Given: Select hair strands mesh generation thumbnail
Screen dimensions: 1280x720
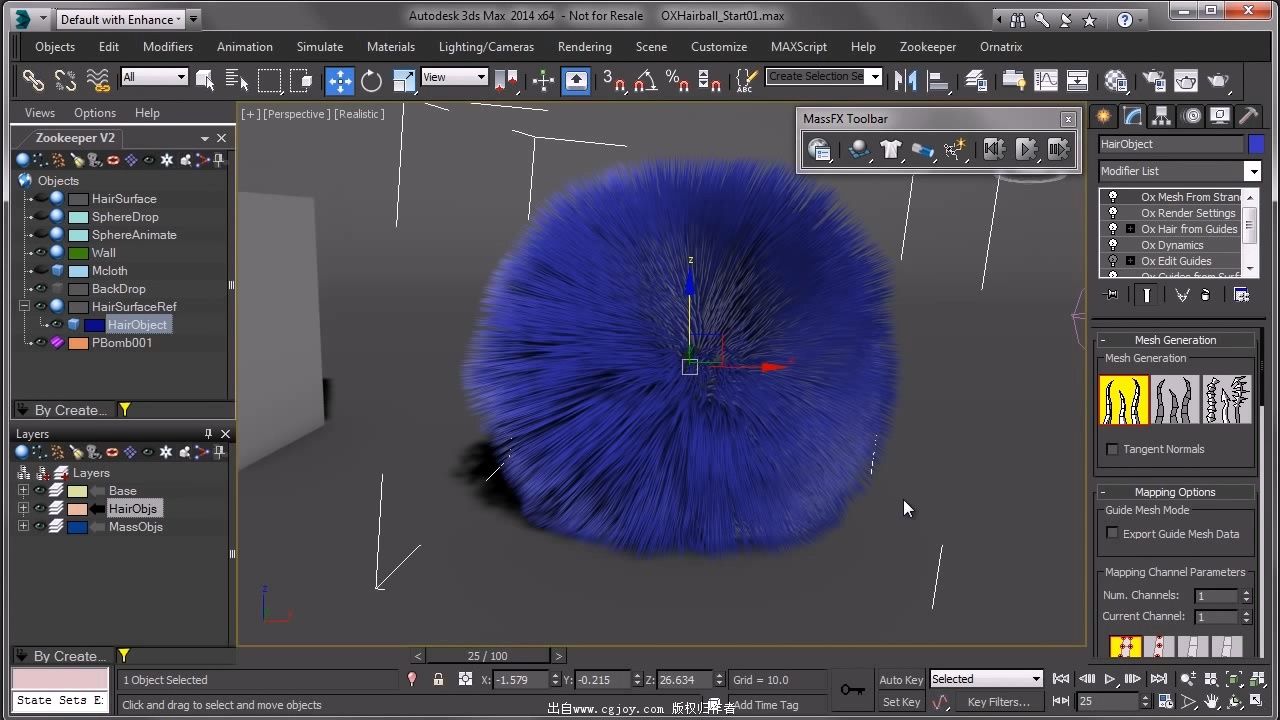Looking at the screenshot, I should point(1124,400).
